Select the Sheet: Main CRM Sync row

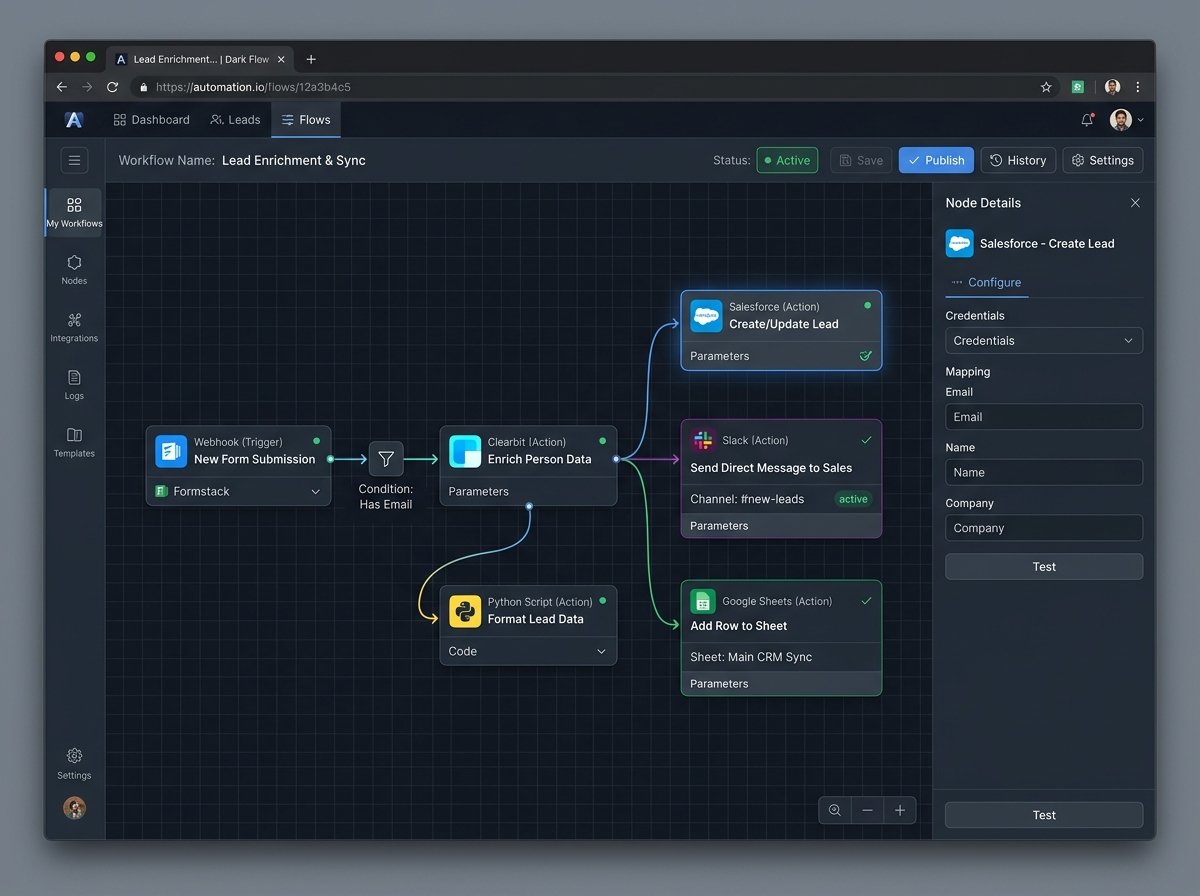[x=781, y=657]
